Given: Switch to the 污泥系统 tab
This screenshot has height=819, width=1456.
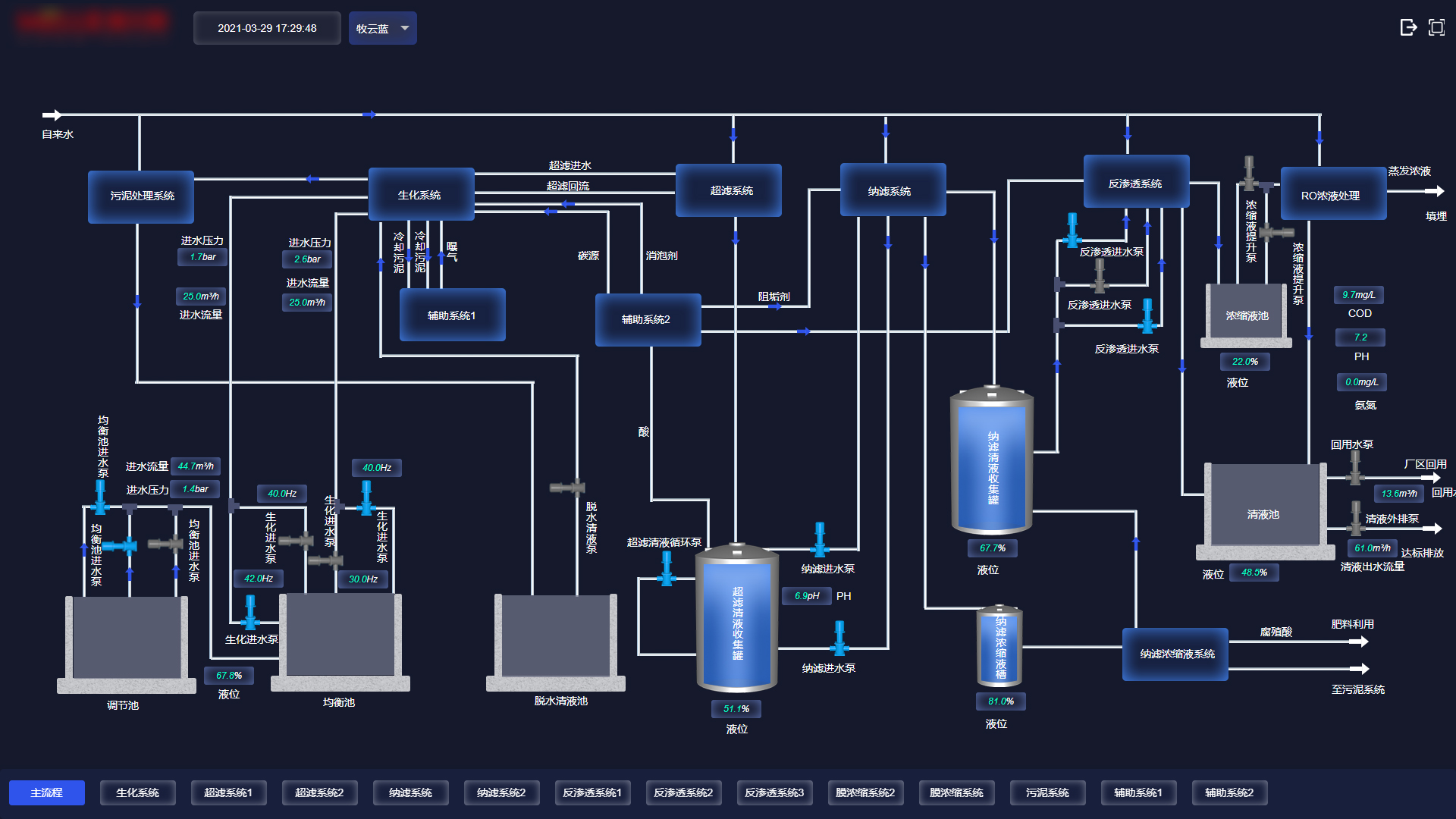Looking at the screenshot, I should coord(1047,792).
